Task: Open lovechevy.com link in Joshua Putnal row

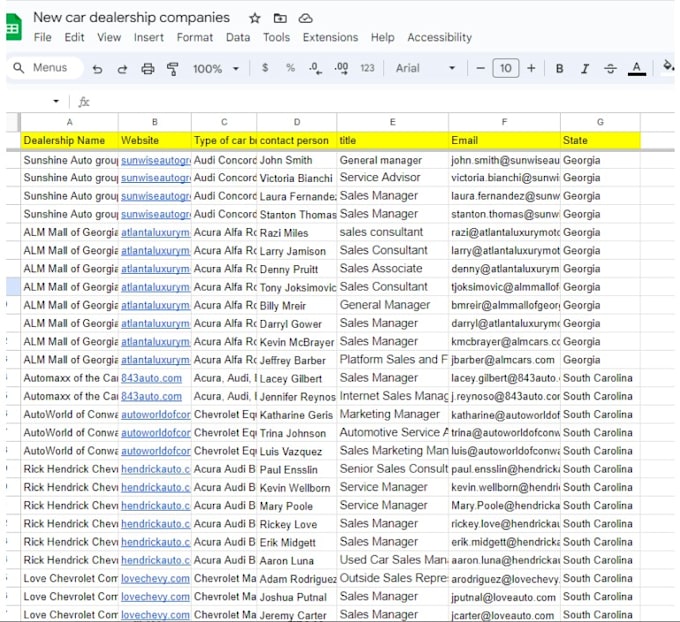Action: pos(155,597)
